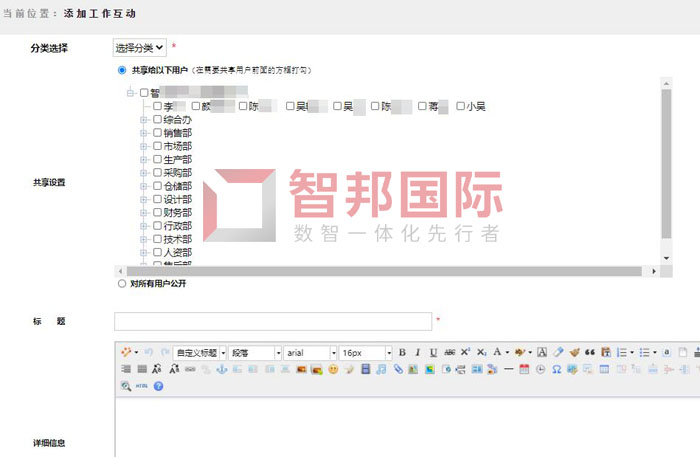Attach a file with the paperclip icon
The height and width of the screenshot is (457, 700).
pyautogui.click(x=397, y=370)
